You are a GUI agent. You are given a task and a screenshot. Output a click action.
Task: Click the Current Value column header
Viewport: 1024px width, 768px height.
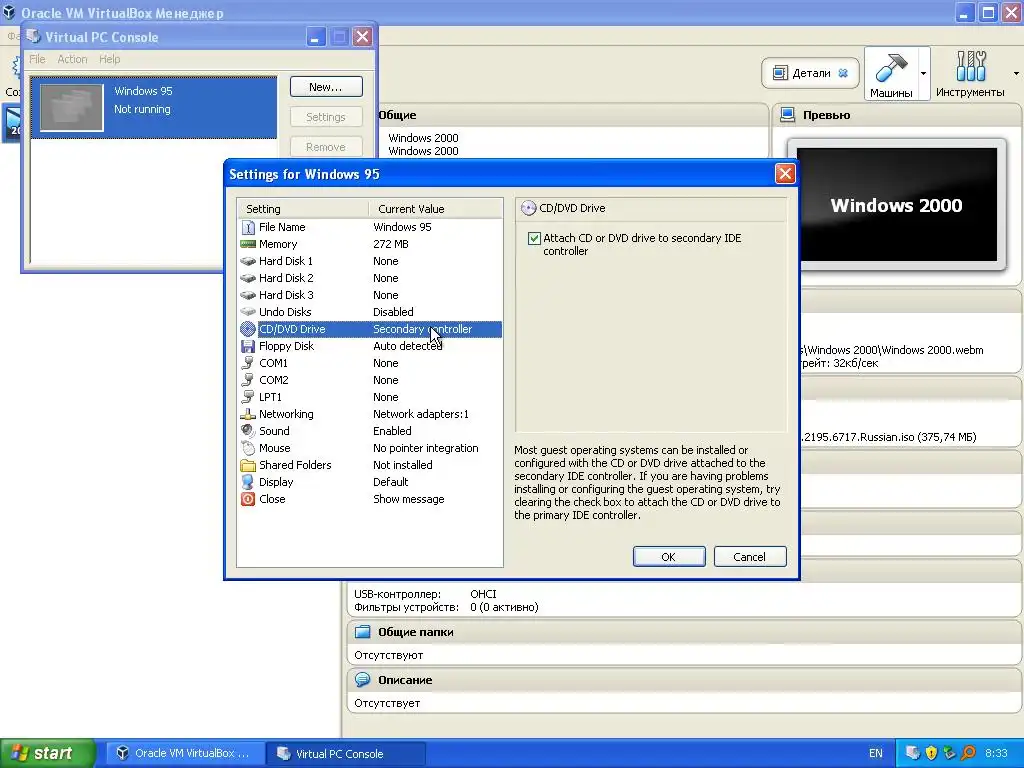pos(436,209)
